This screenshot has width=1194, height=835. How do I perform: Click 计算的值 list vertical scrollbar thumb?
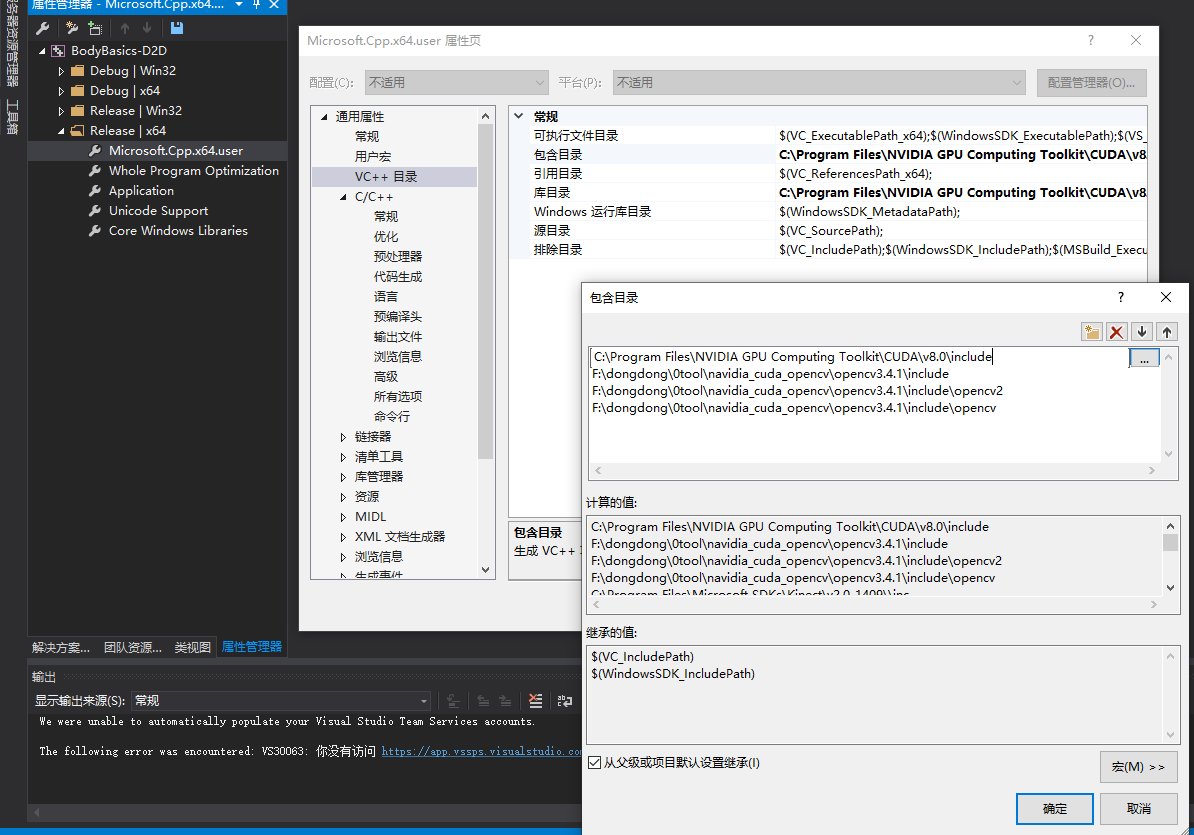1170,542
